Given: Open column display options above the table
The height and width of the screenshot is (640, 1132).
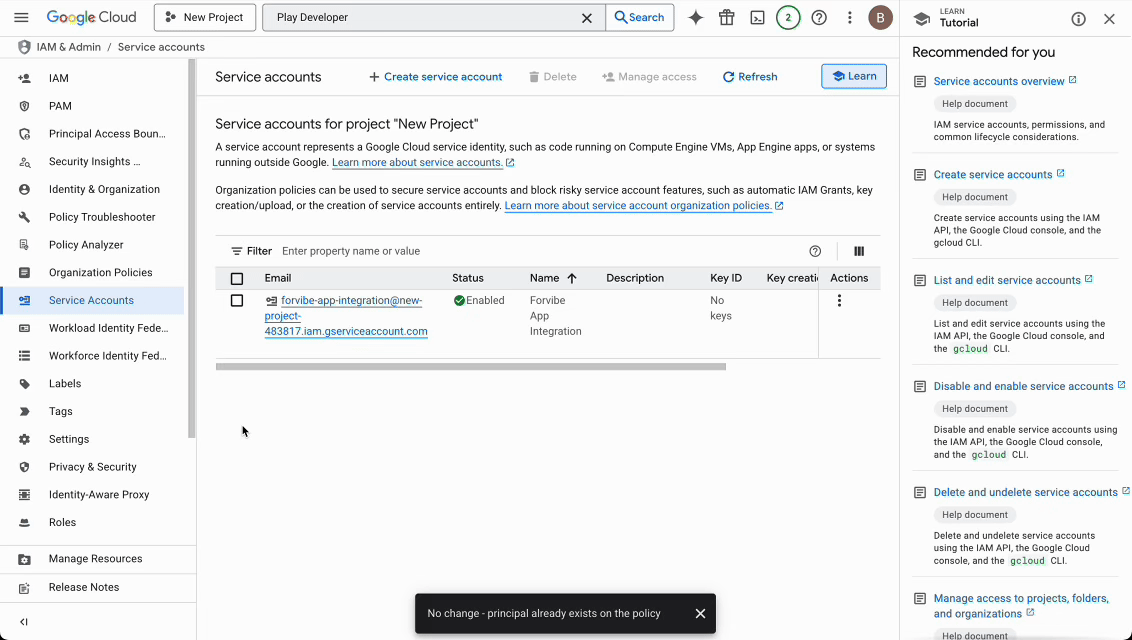Looking at the screenshot, I should 858,250.
